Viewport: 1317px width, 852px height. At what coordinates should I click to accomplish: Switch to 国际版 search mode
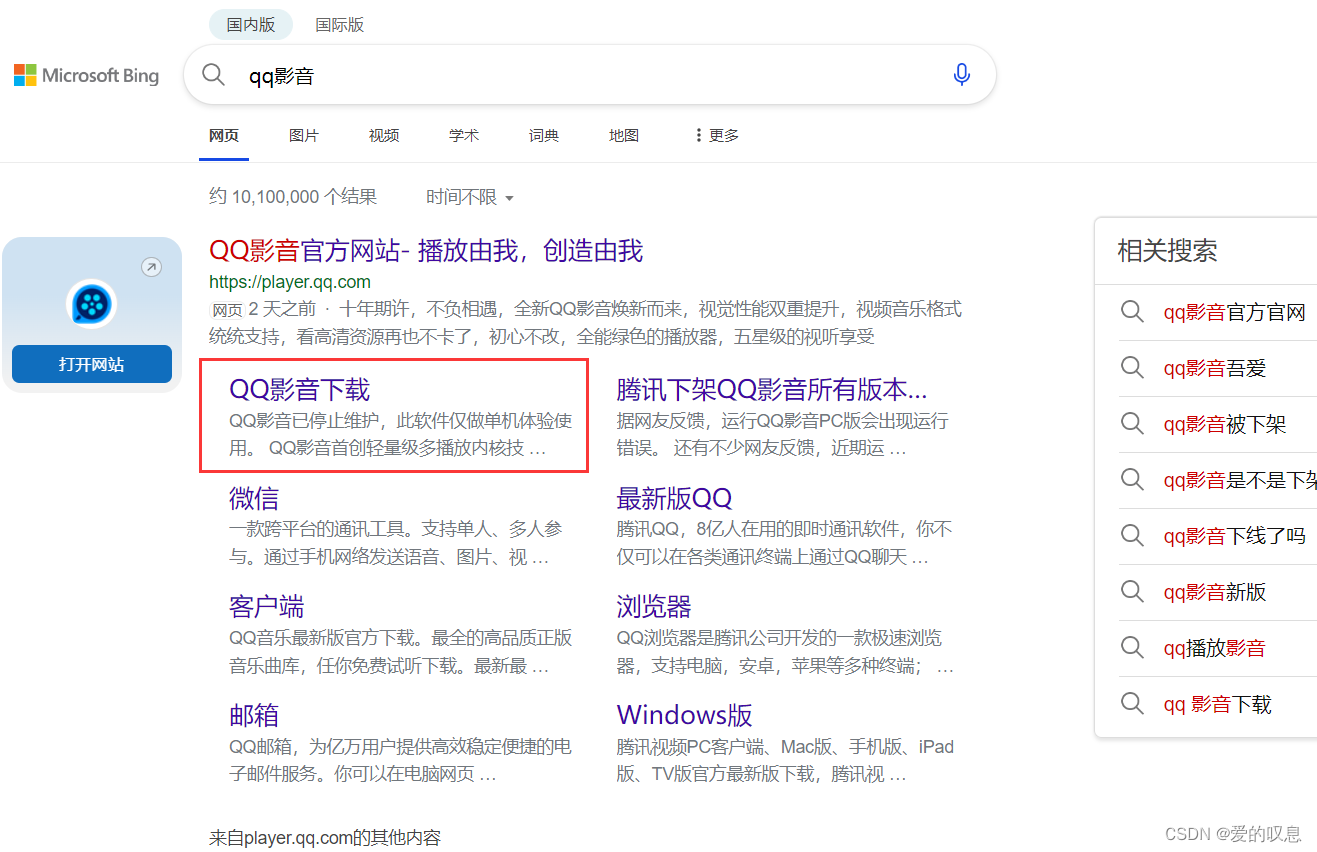[x=340, y=25]
